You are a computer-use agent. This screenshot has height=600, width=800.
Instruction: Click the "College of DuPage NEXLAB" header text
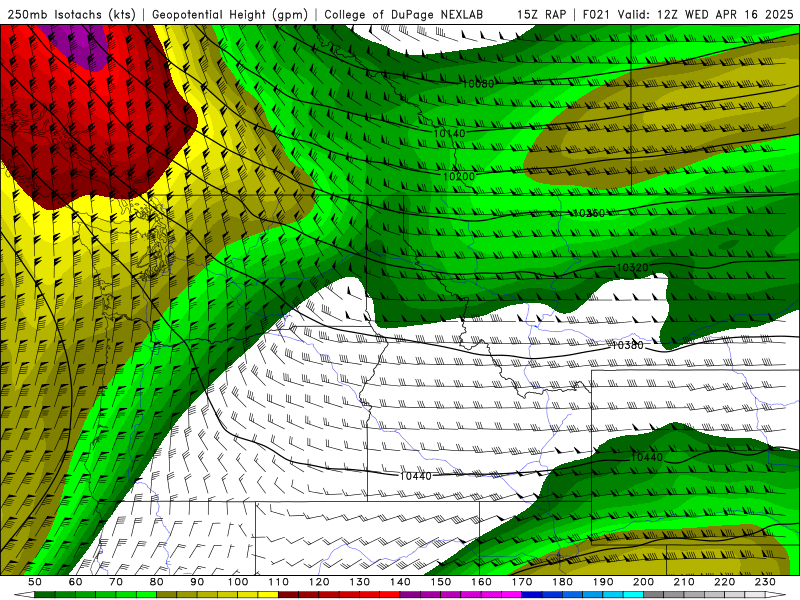point(404,14)
